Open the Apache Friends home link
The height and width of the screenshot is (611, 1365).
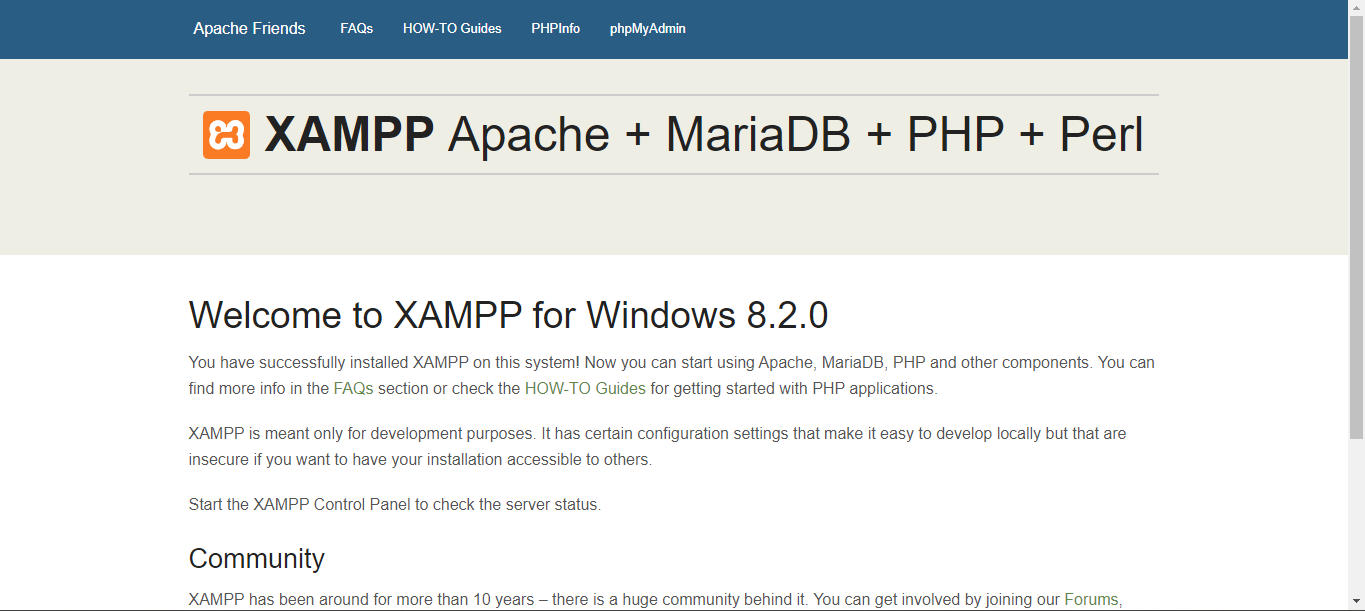249,29
